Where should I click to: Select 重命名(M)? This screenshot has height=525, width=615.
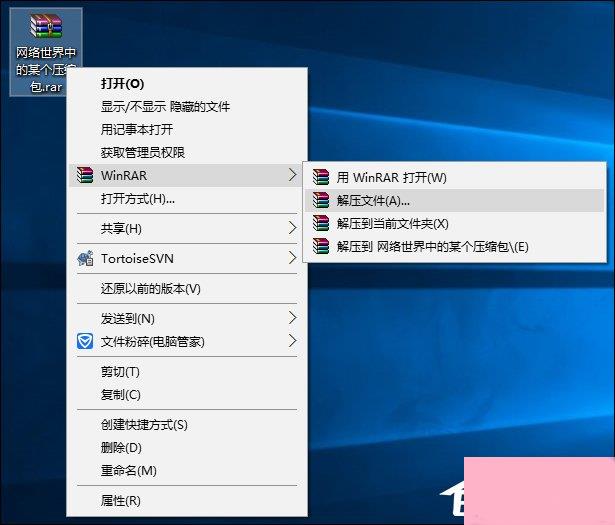[187, 471]
